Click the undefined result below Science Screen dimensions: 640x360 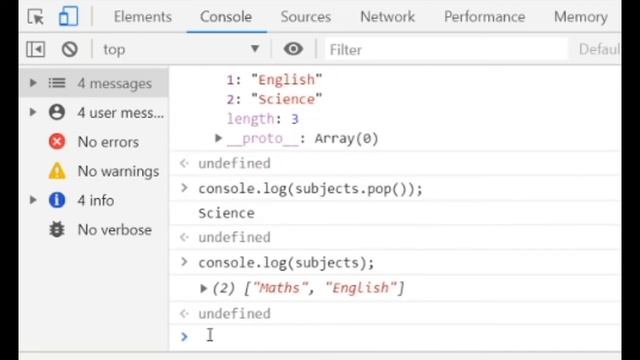tap(234, 237)
